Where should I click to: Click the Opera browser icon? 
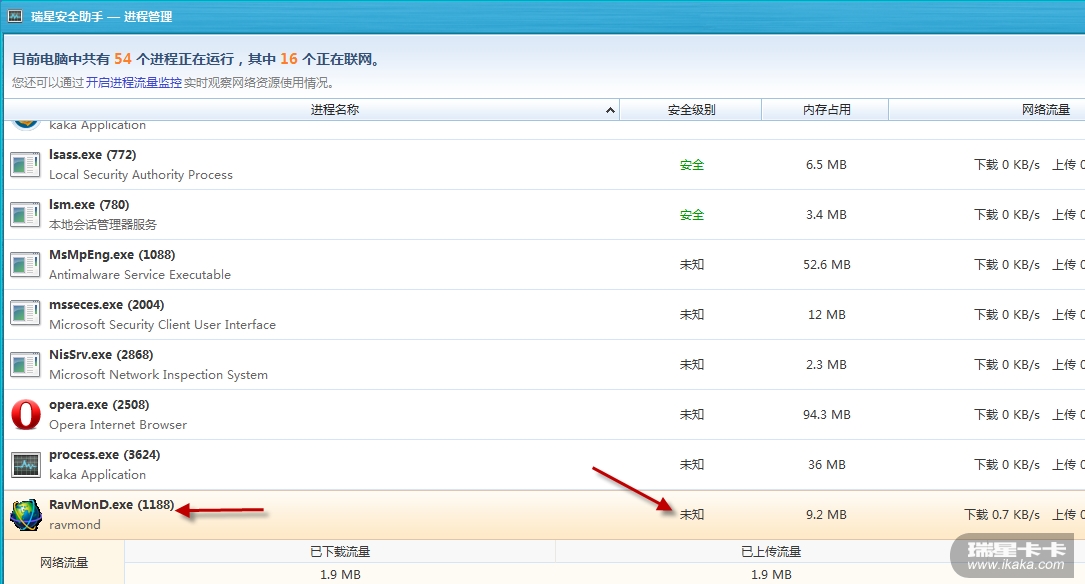click(x=26, y=414)
